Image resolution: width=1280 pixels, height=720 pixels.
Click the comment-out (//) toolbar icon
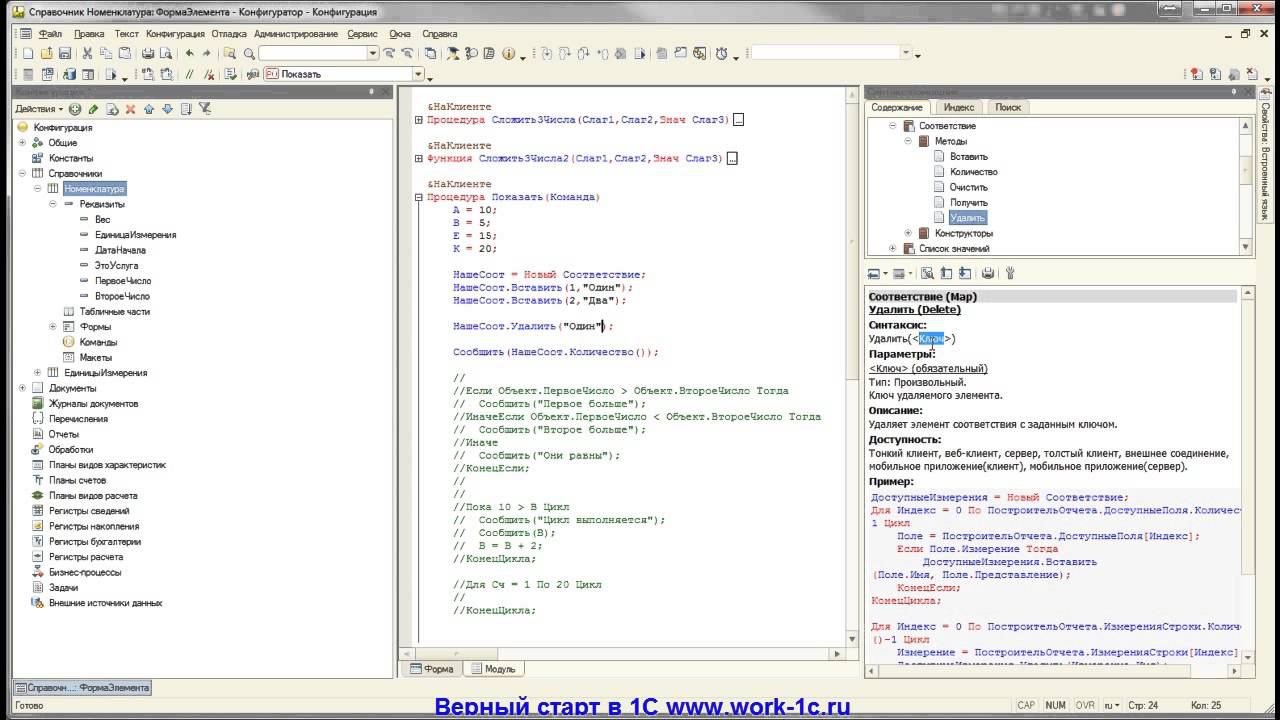point(188,74)
